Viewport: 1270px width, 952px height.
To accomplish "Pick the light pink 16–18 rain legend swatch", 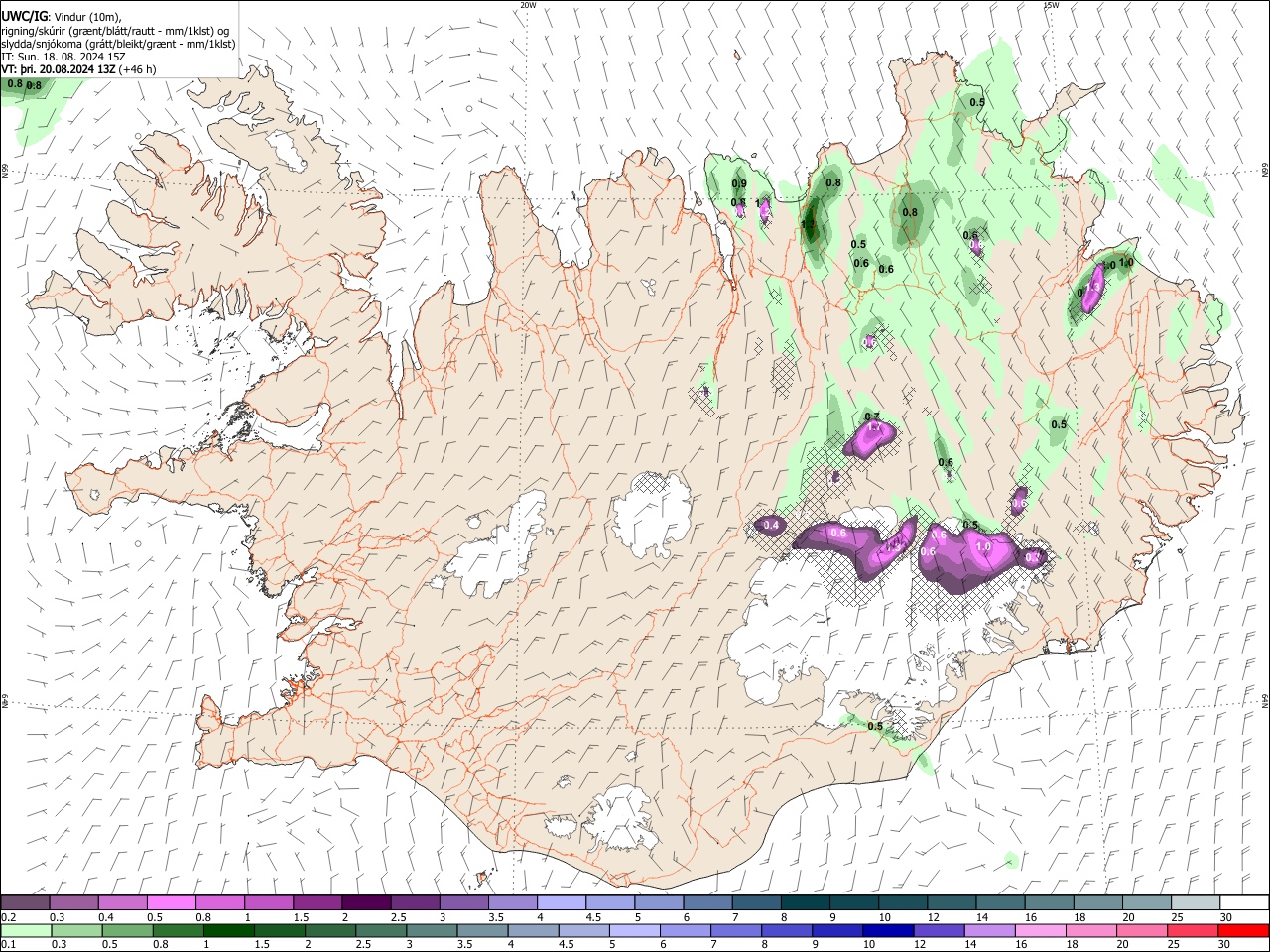I will pos(1039,930).
